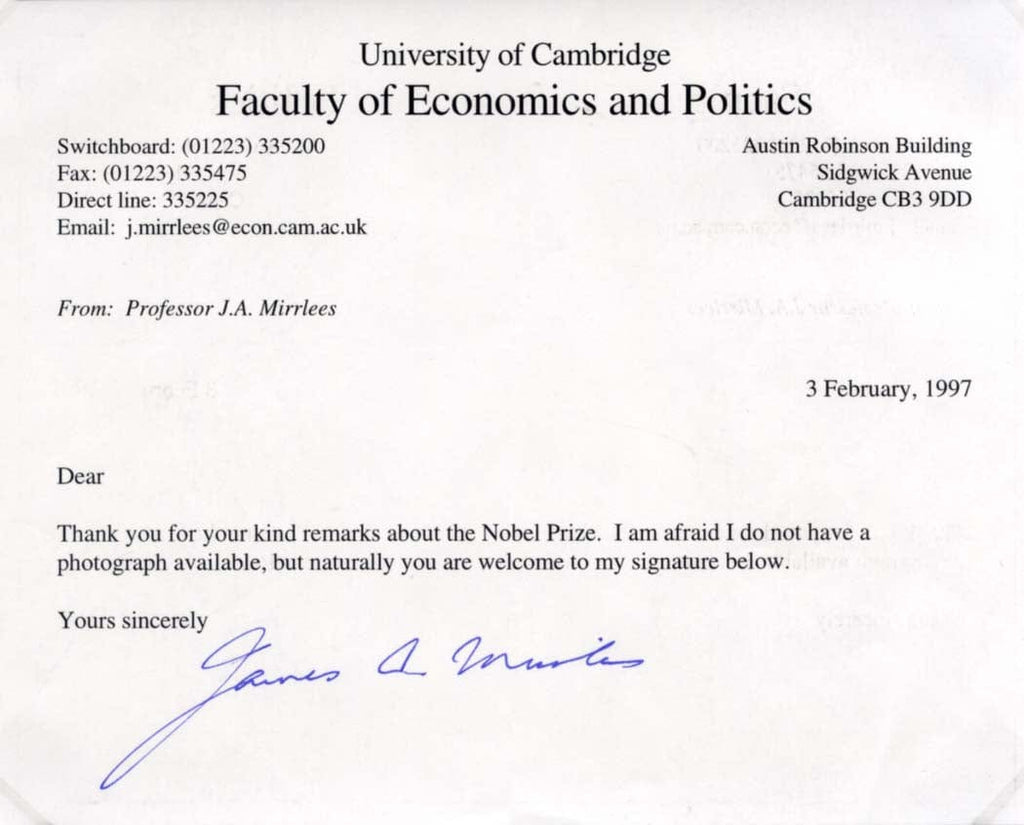Click the Sidgwick Avenue address line
The width and height of the screenshot is (1024, 825).
(893, 173)
